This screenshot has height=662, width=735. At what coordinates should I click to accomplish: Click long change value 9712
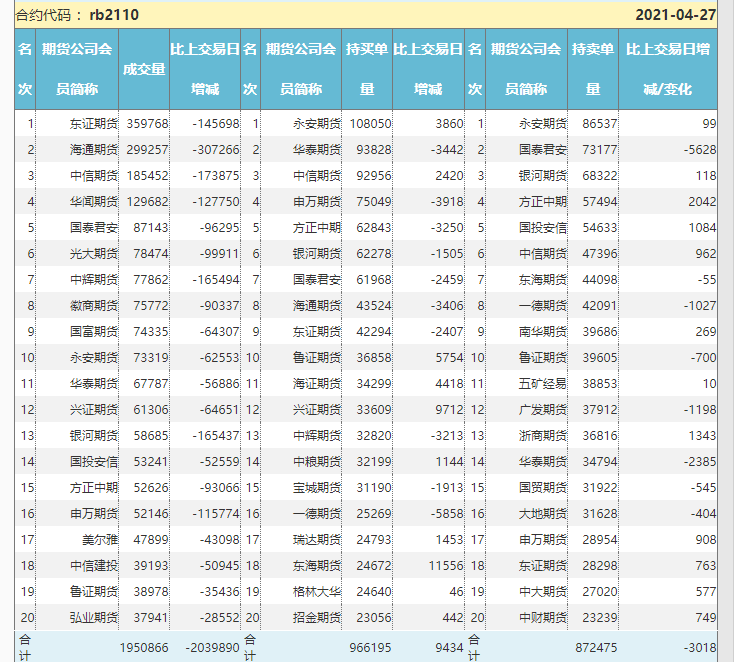click(449, 410)
